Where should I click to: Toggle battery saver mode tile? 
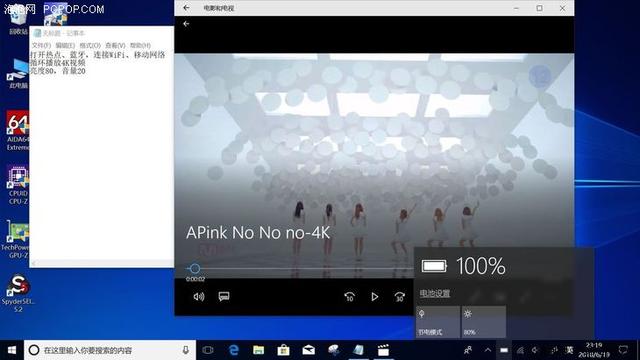click(x=438, y=322)
